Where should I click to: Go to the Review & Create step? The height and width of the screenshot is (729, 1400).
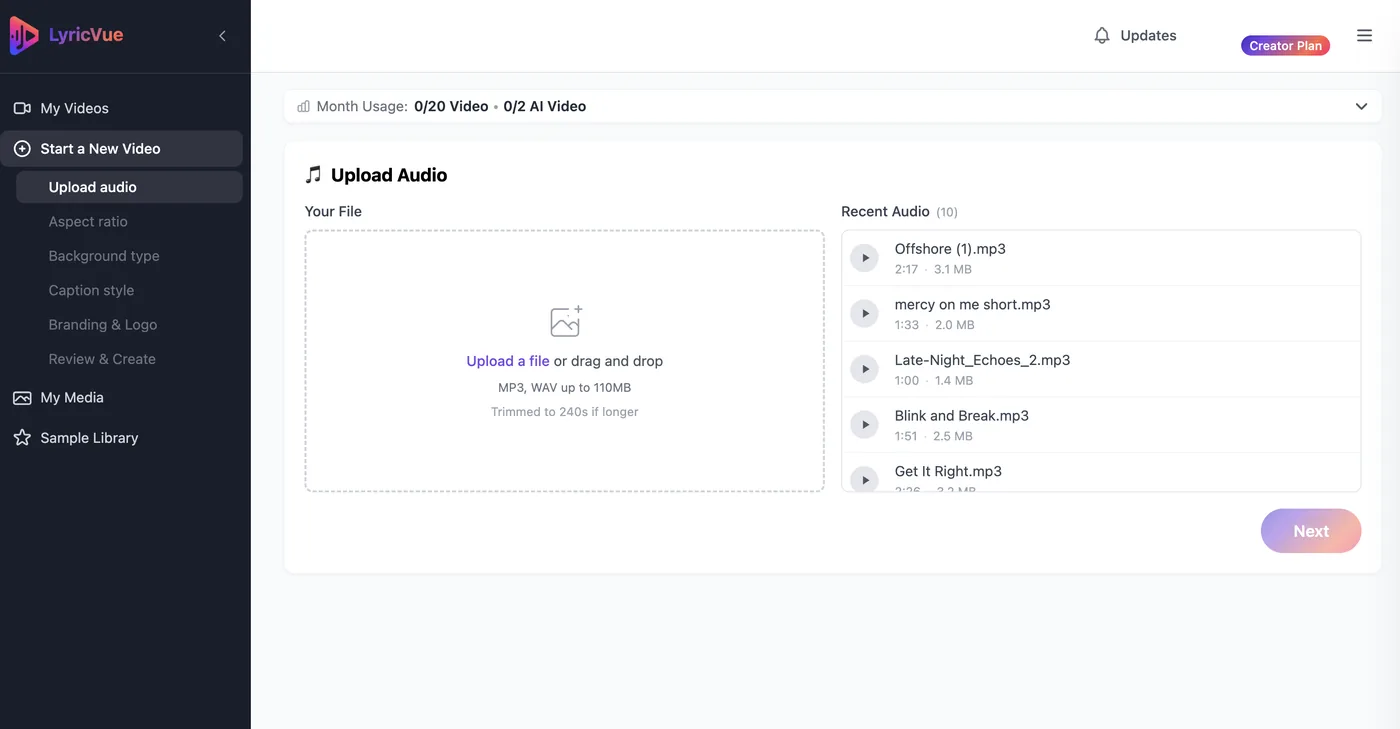[102, 359]
